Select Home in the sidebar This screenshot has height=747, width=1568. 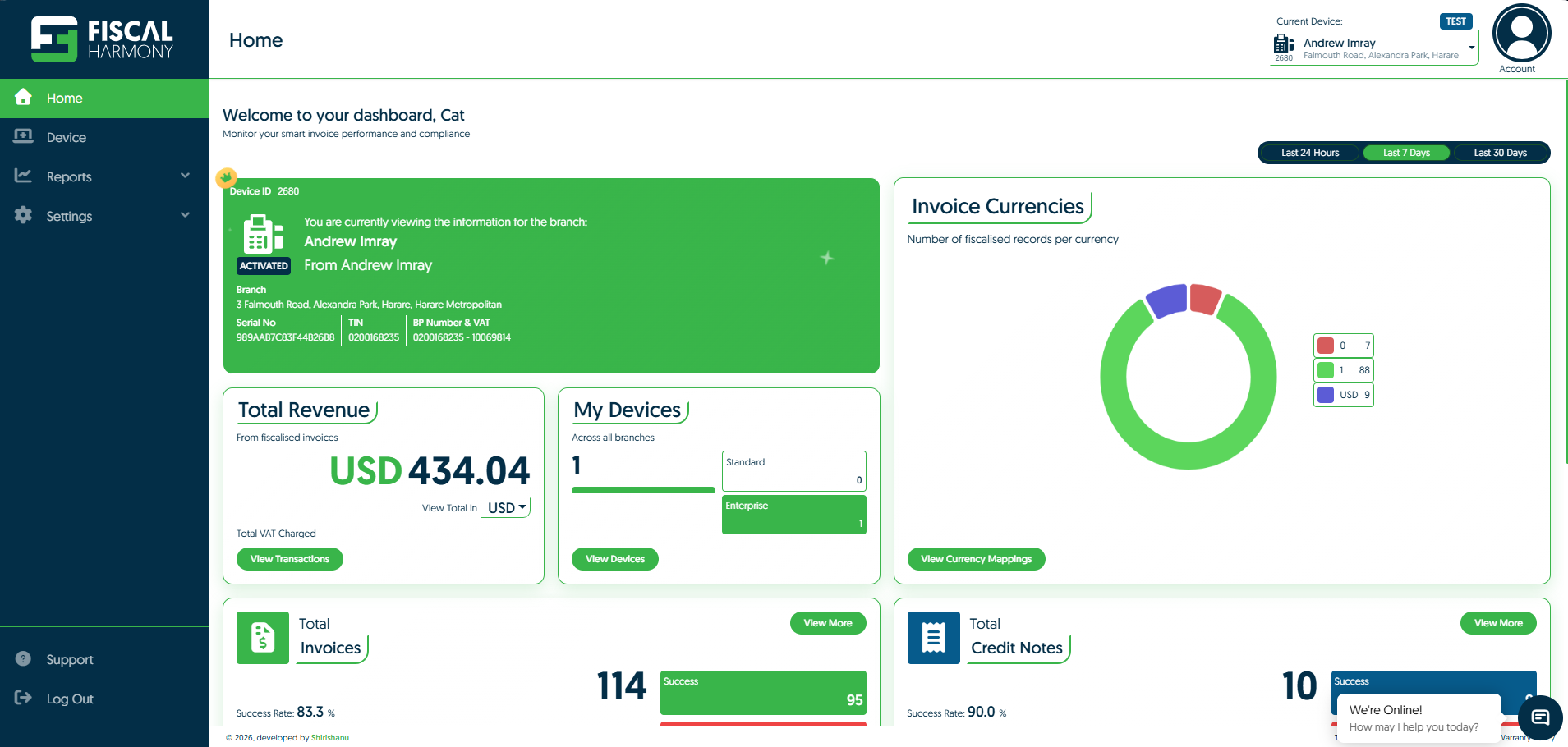[65, 98]
